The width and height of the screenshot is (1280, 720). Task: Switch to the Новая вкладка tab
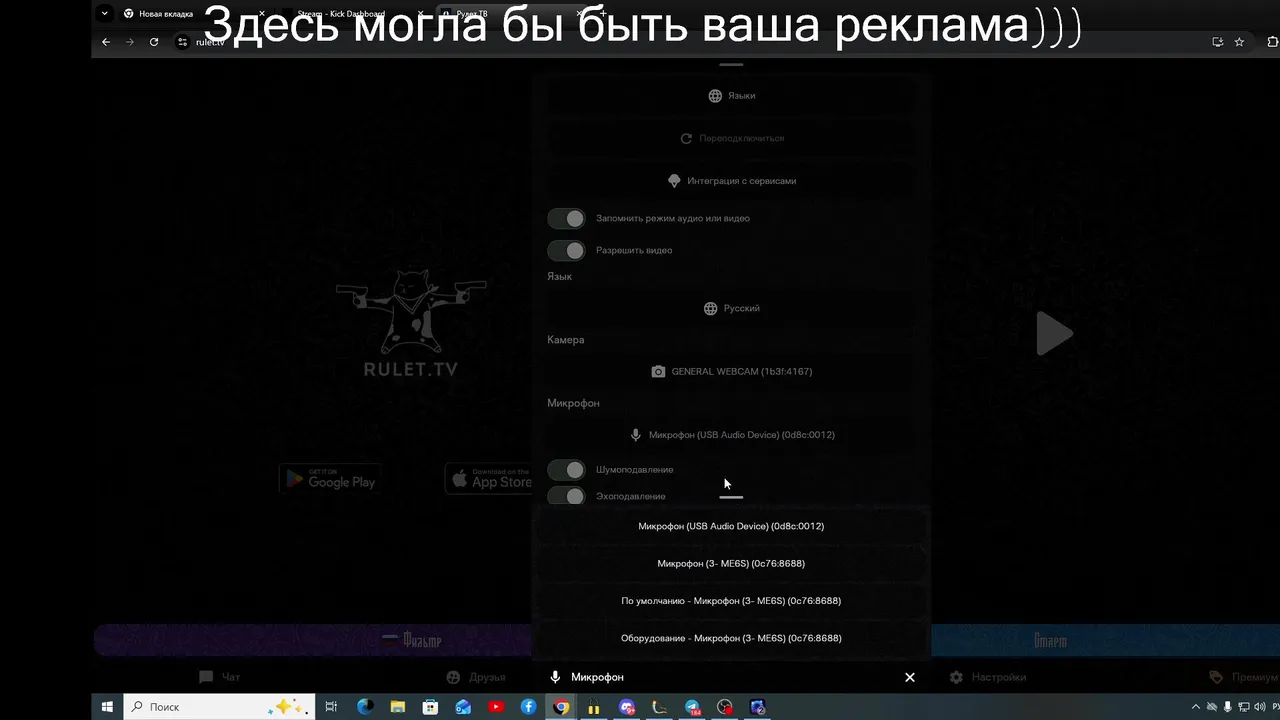(x=192, y=14)
